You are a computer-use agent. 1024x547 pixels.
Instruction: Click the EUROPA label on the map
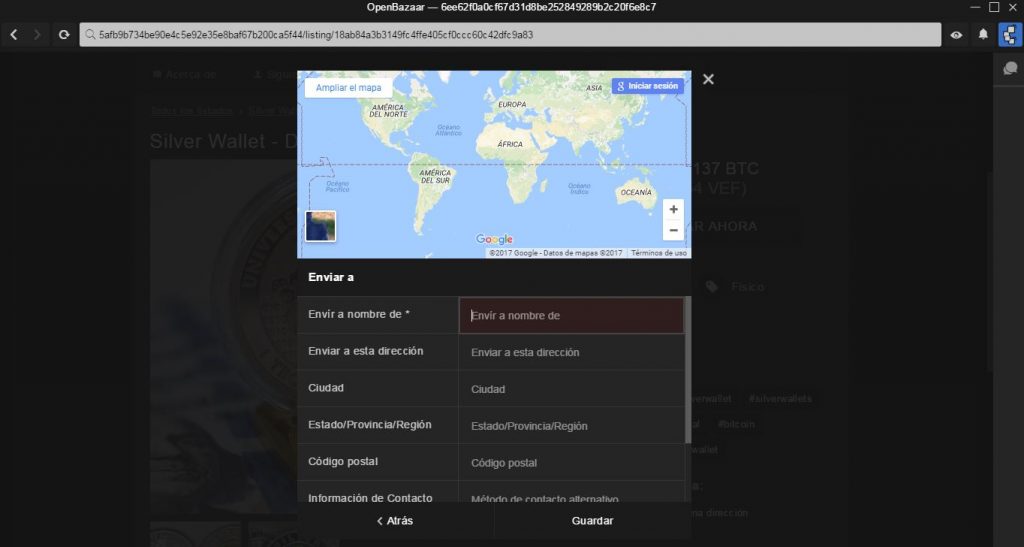[512, 104]
